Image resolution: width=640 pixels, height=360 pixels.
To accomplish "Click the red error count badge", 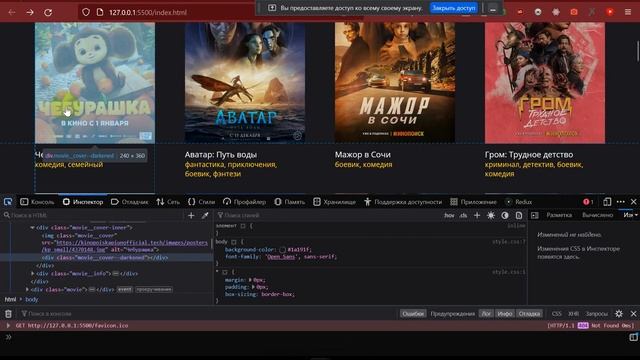I will [588, 202].
